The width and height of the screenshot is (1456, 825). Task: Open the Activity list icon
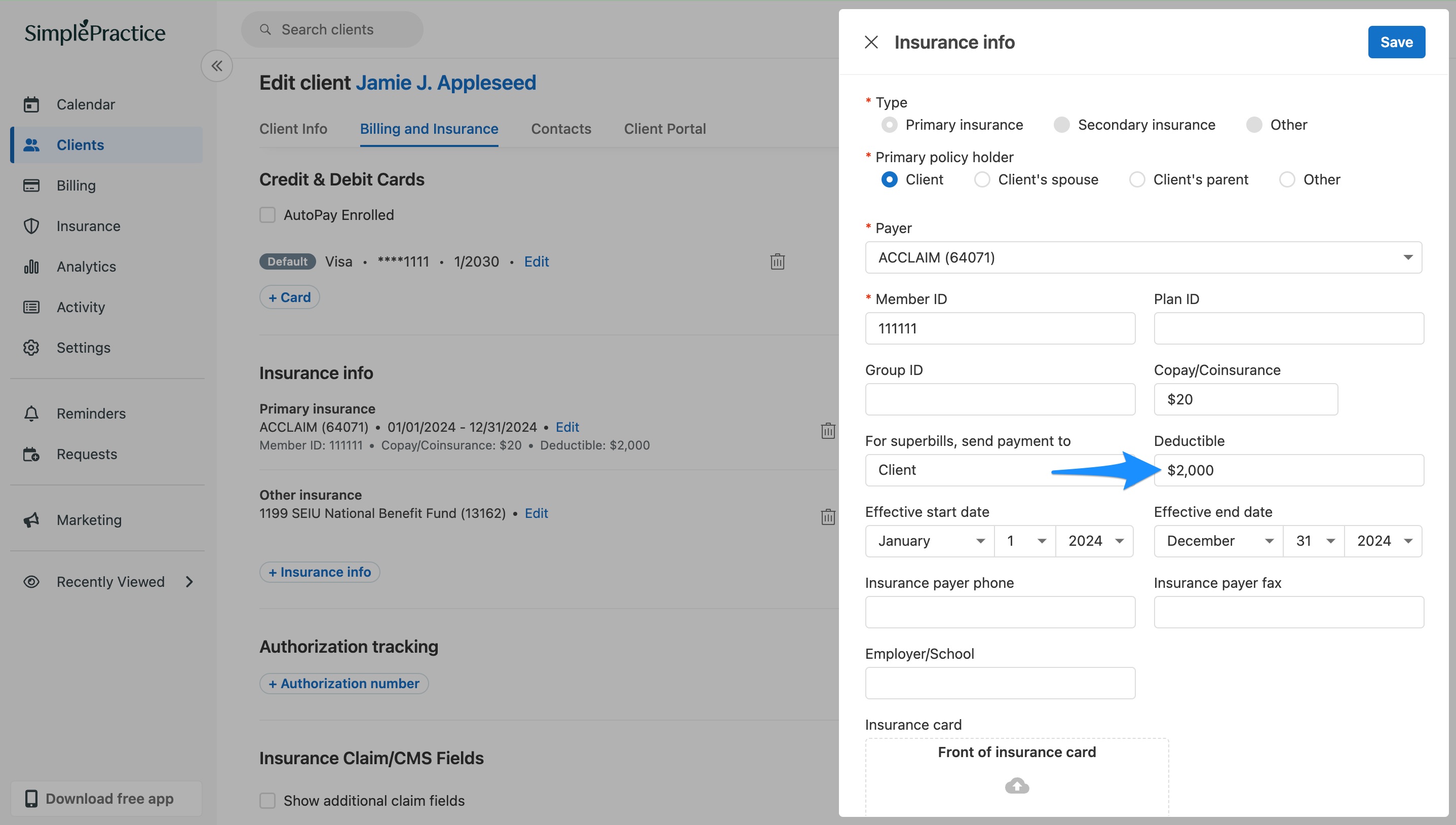coord(31,307)
